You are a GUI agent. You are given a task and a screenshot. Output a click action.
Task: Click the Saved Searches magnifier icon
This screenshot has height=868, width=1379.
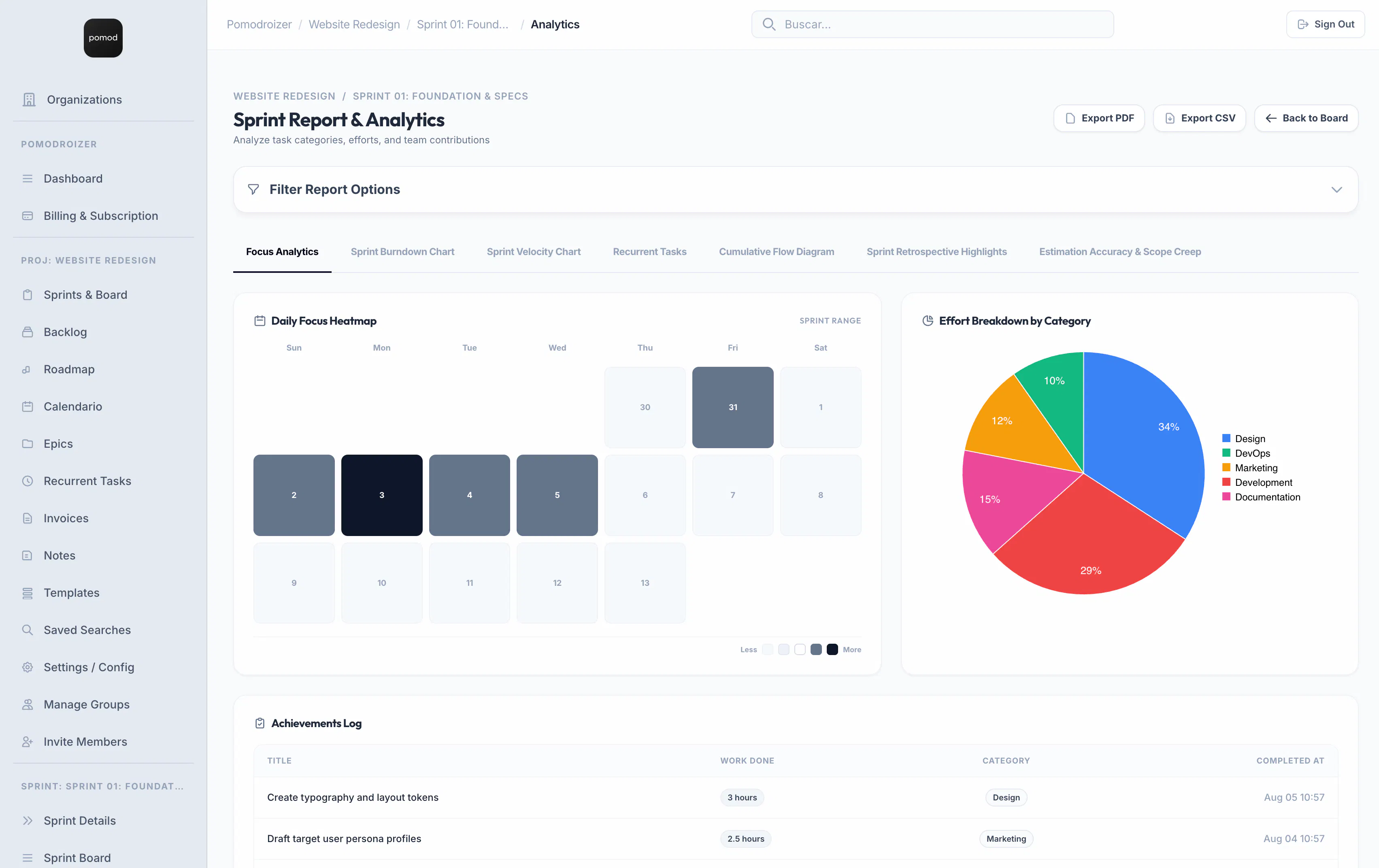point(28,630)
